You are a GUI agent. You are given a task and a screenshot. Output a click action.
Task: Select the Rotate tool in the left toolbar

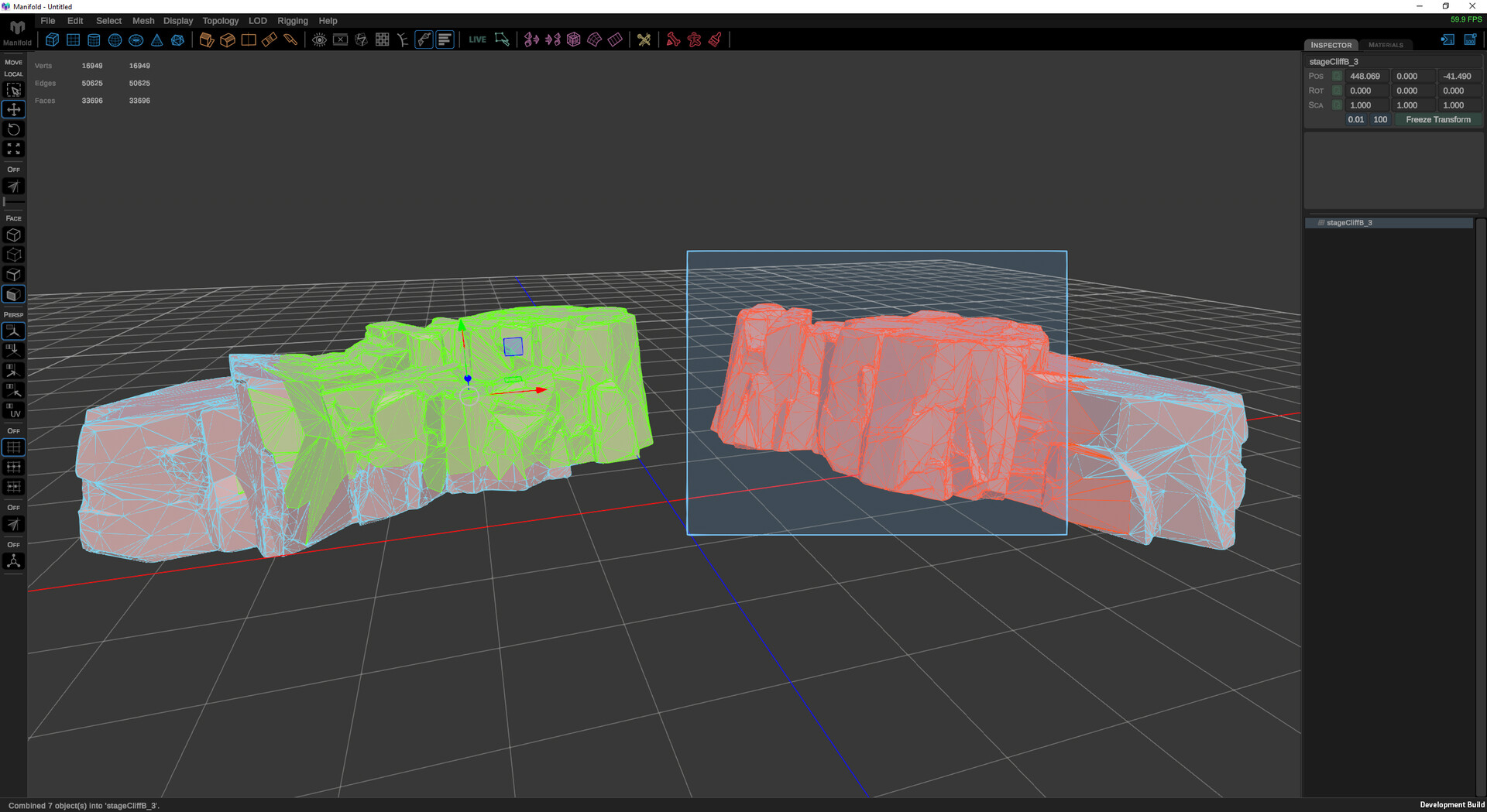coord(13,129)
